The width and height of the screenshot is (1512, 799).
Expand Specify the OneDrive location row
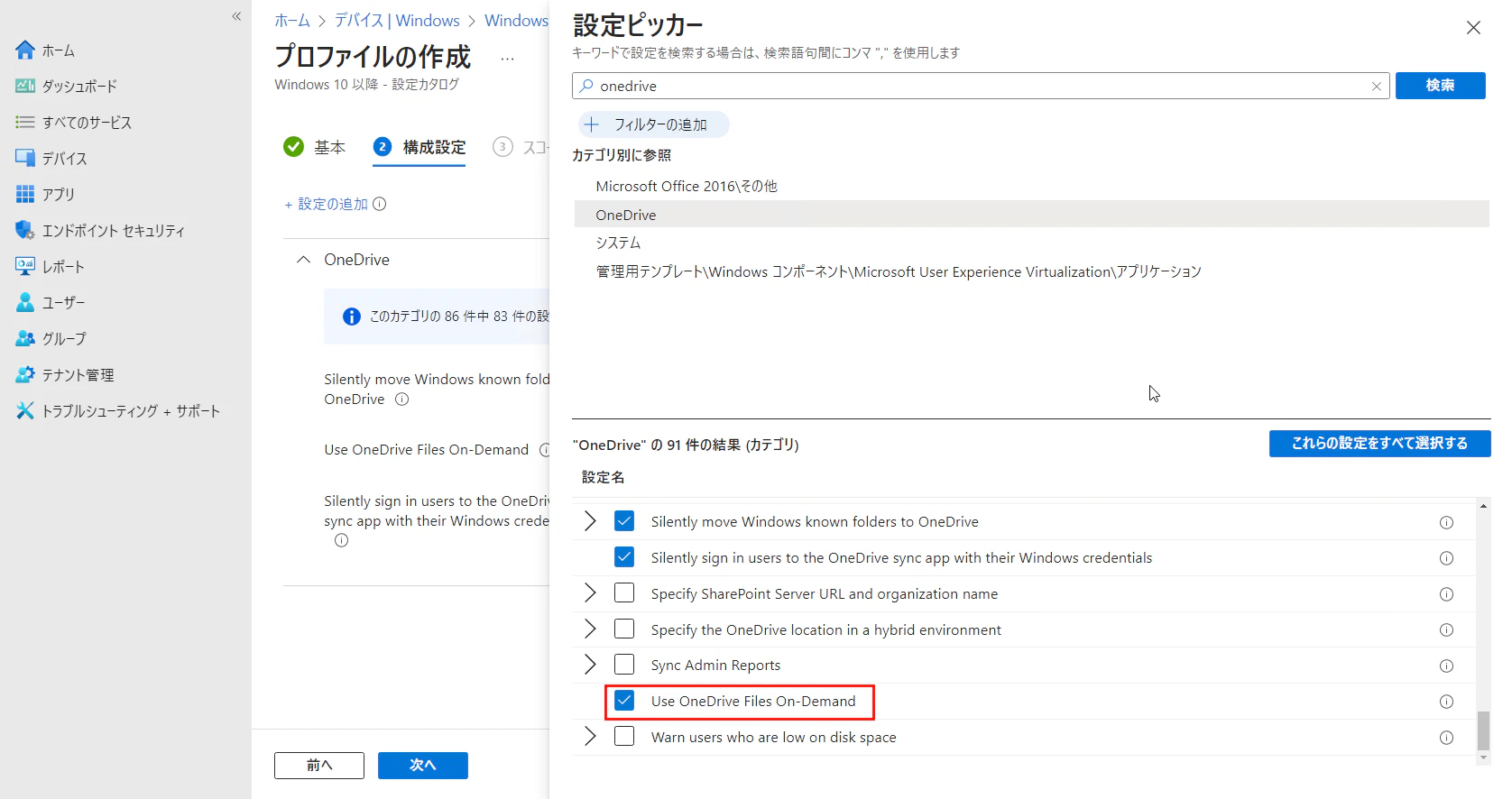coord(590,629)
